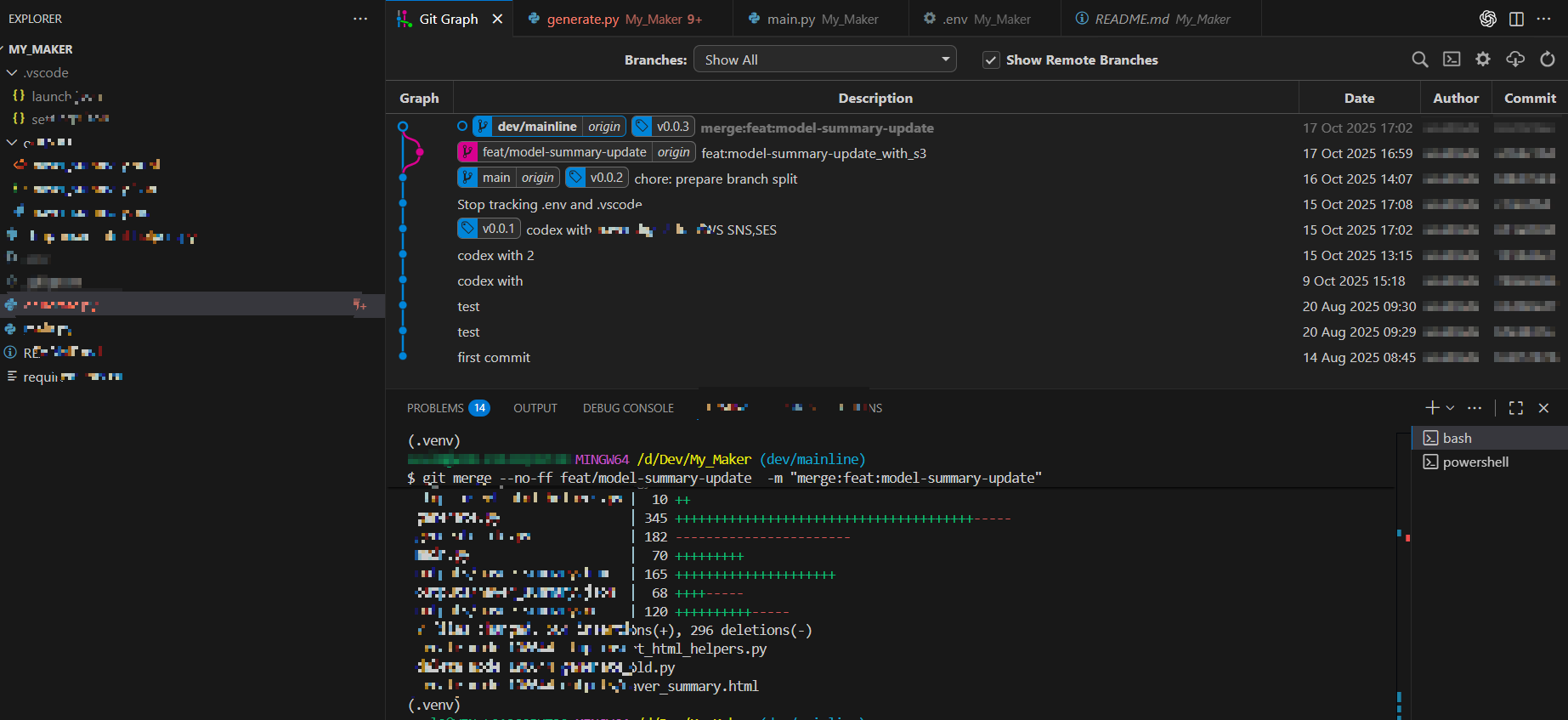Viewport: 1568px width, 720px height.
Task: Click the Date column header
Action: point(1359,98)
